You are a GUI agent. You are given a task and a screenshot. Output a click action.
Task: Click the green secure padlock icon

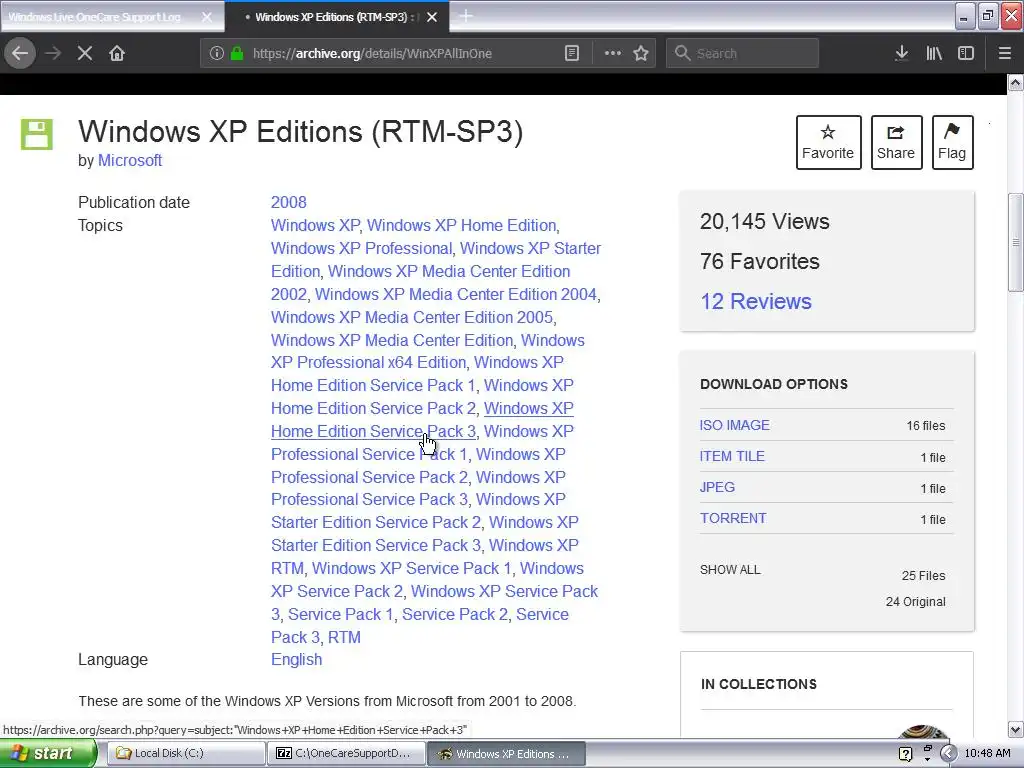tap(237, 53)
